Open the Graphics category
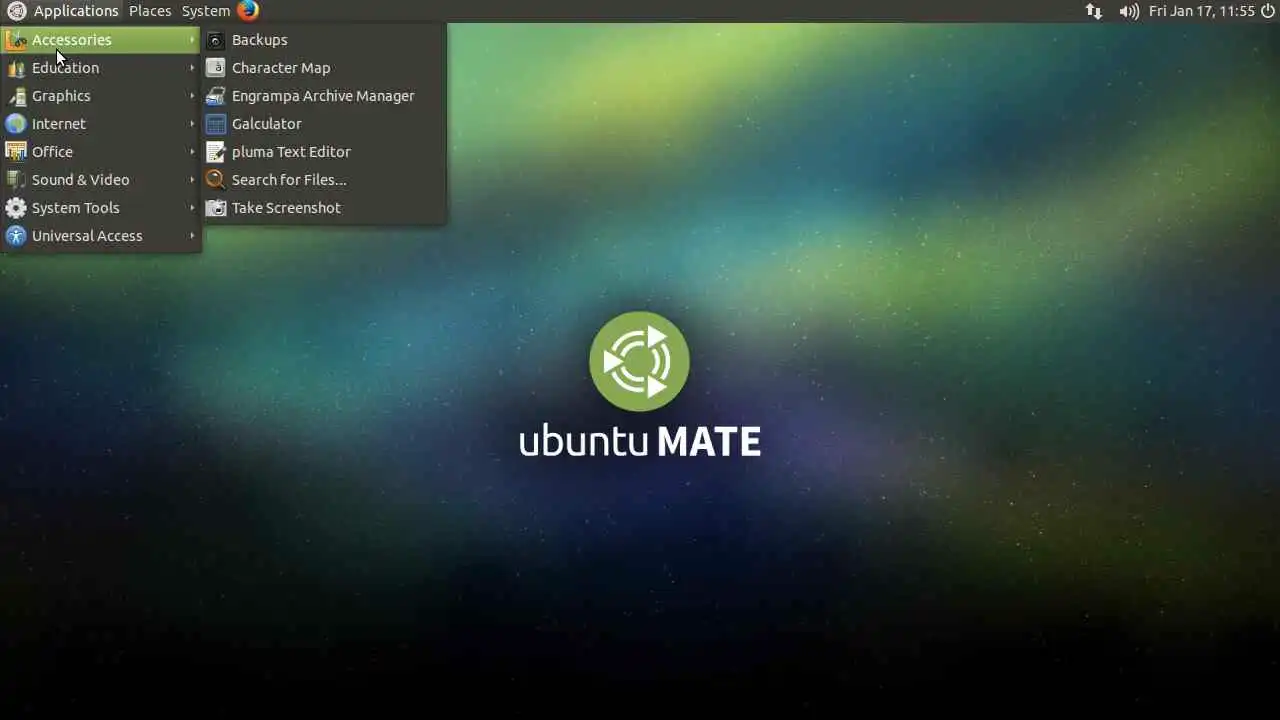 click(101, 96)
